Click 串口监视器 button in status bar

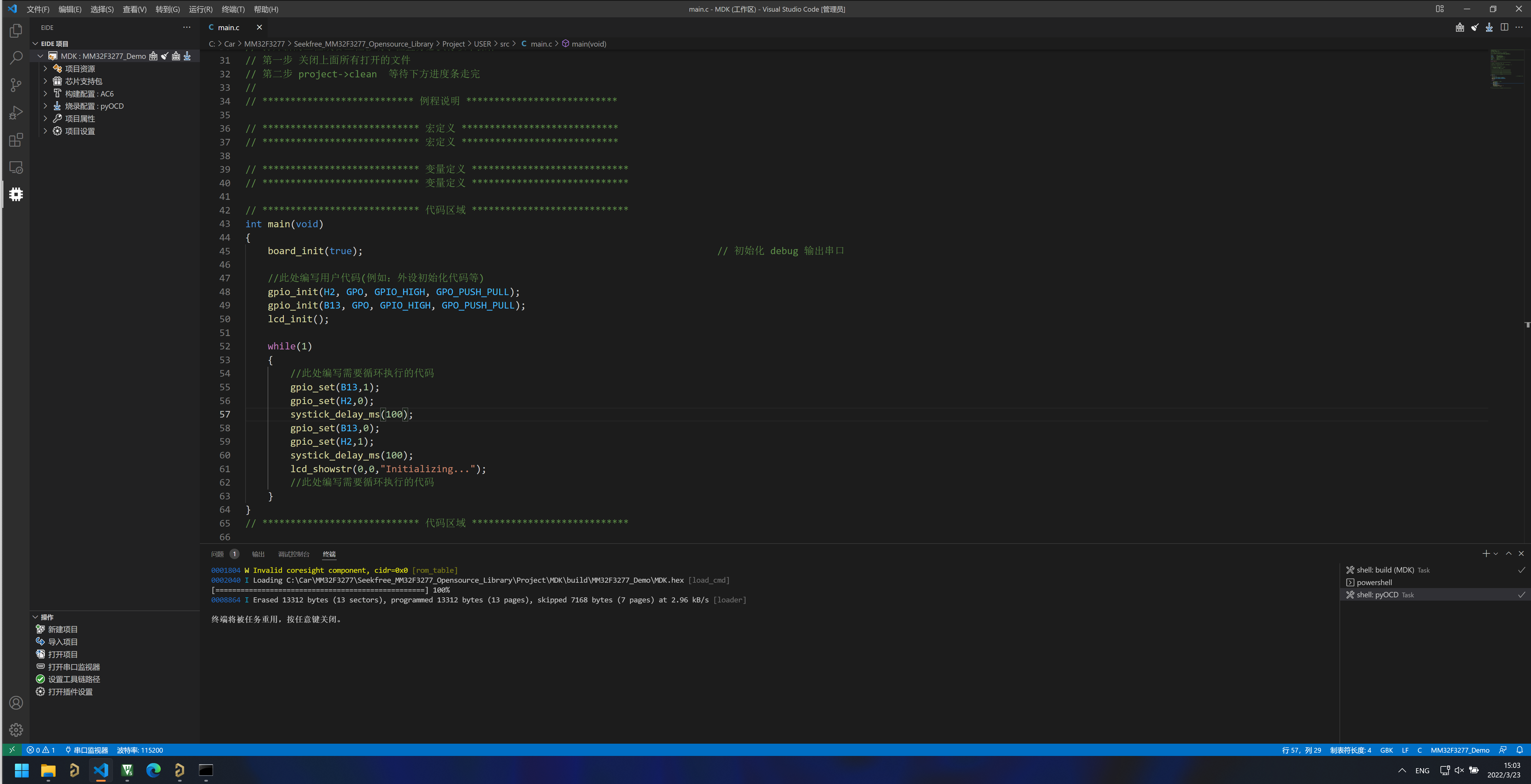click(x=87, y=750)
